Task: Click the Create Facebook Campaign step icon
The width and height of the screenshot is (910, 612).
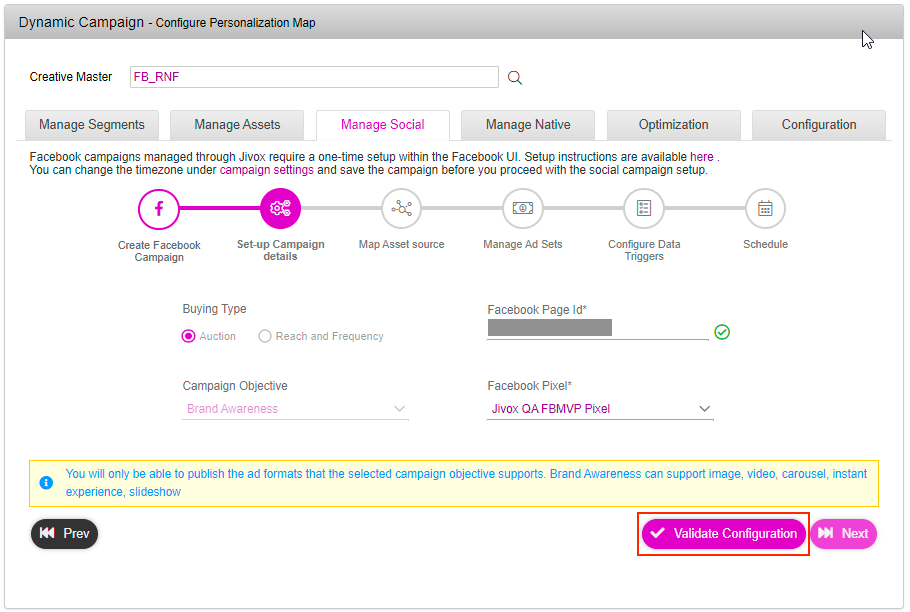Action: (159, 209)
